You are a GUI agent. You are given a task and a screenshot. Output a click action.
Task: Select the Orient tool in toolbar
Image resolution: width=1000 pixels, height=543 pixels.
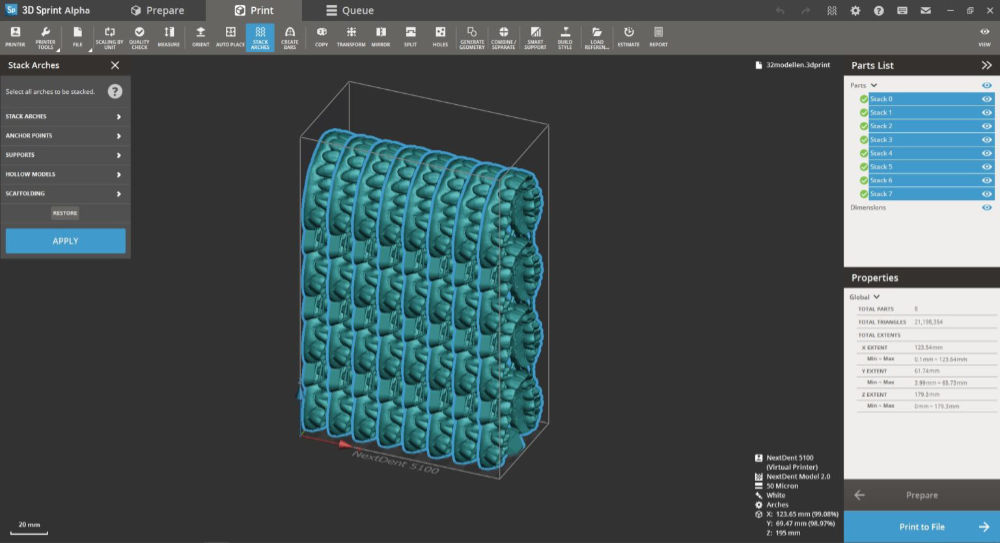click(200, 37)
